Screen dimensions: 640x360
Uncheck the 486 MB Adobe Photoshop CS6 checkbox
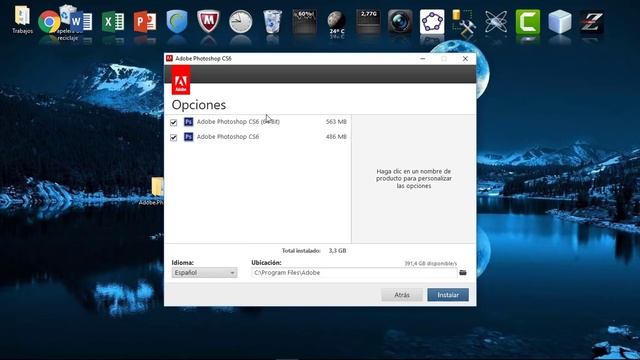click(173, 138)
